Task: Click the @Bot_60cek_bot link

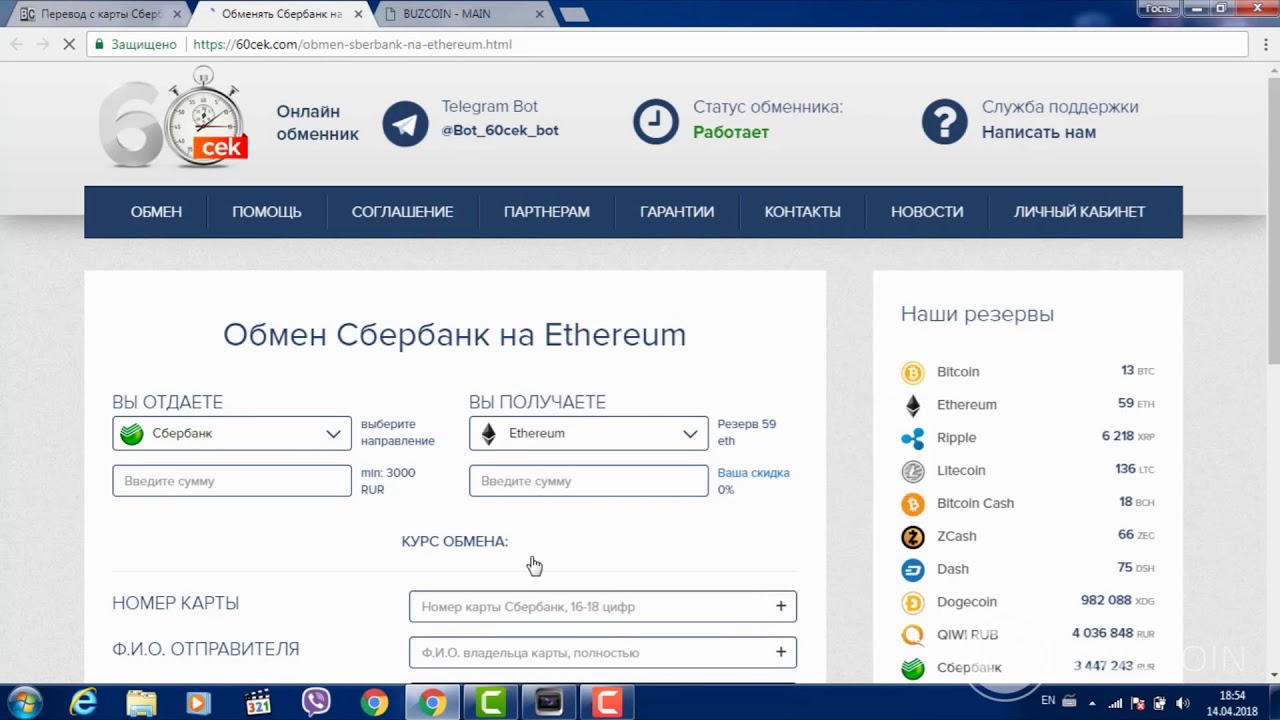Action: 500,130
